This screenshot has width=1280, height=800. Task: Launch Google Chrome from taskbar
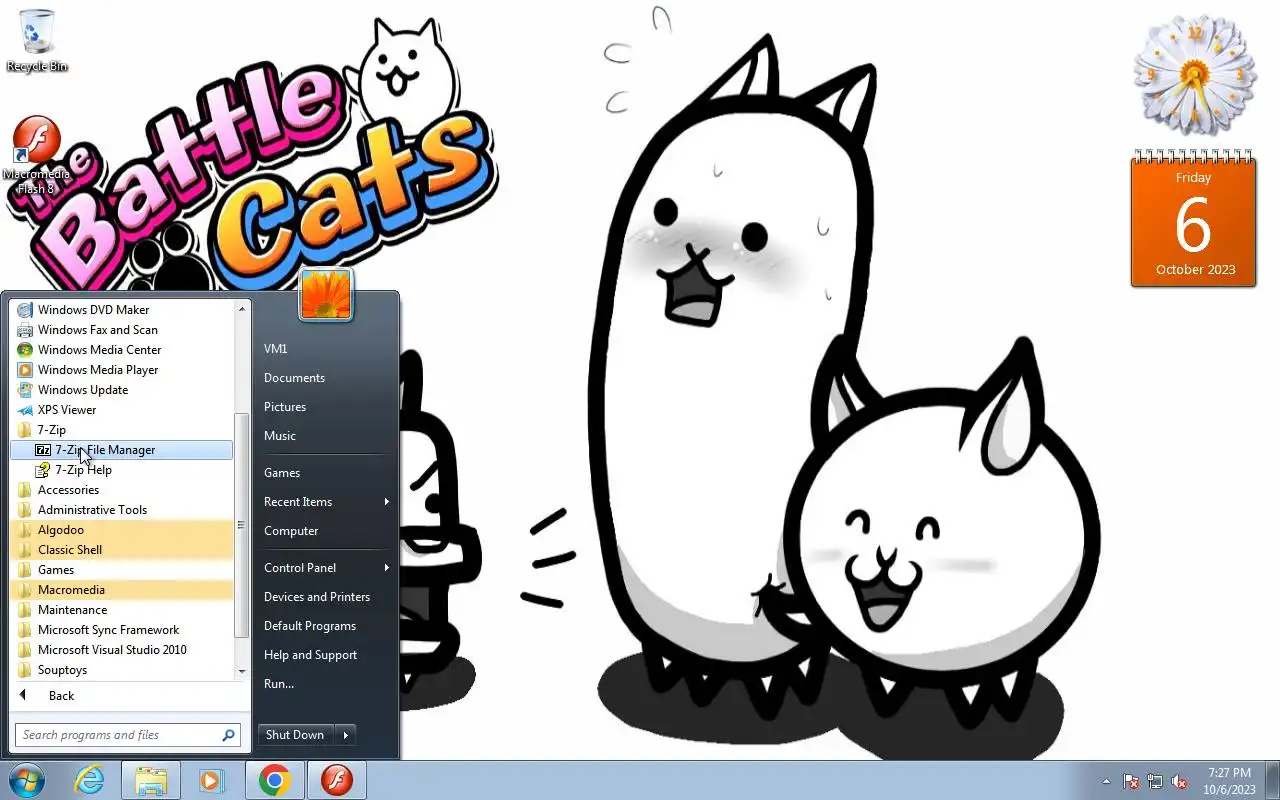click(x=275, y=780)
